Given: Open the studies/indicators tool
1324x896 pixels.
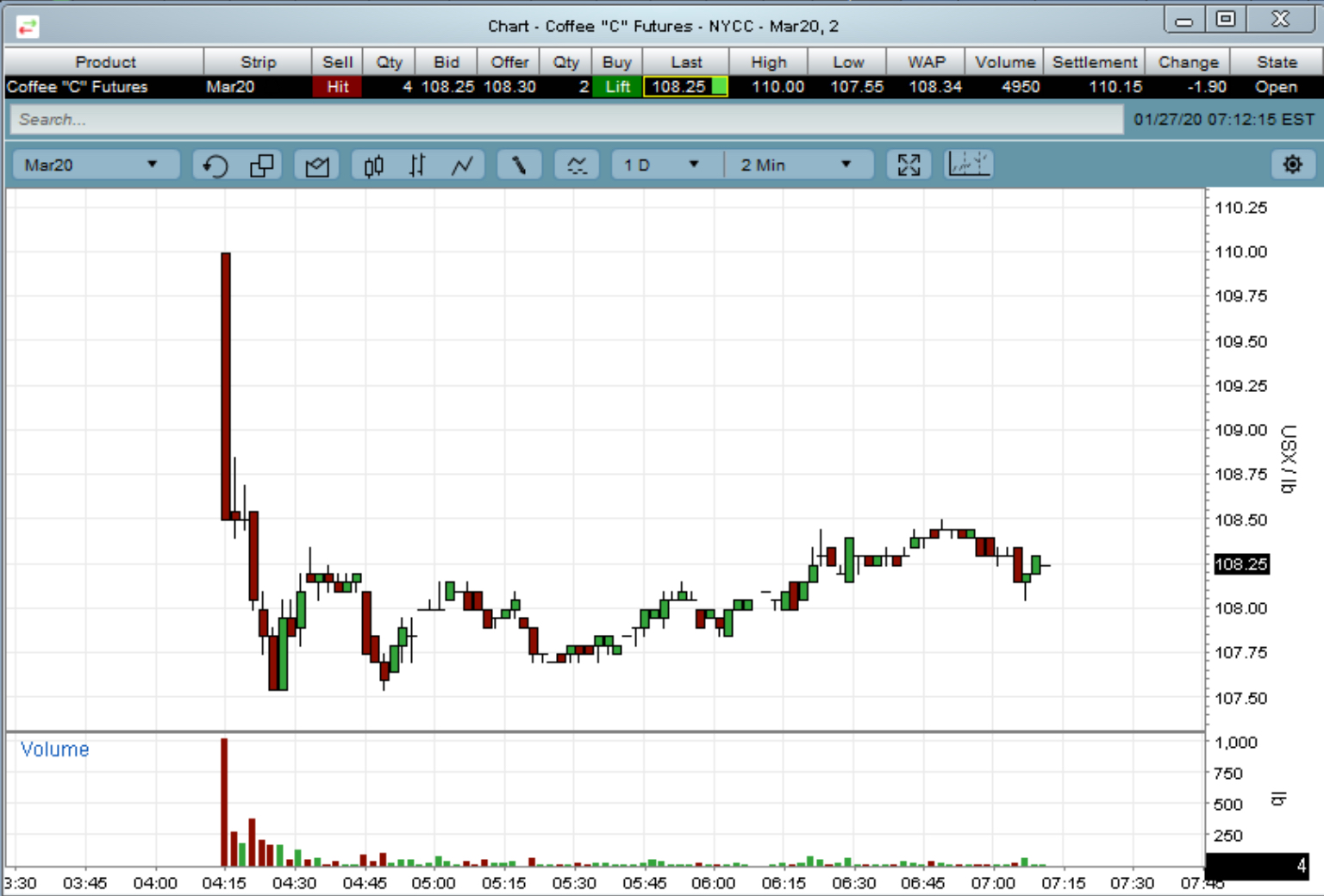Looking at the screenshot, I should [x=577, y=165].
